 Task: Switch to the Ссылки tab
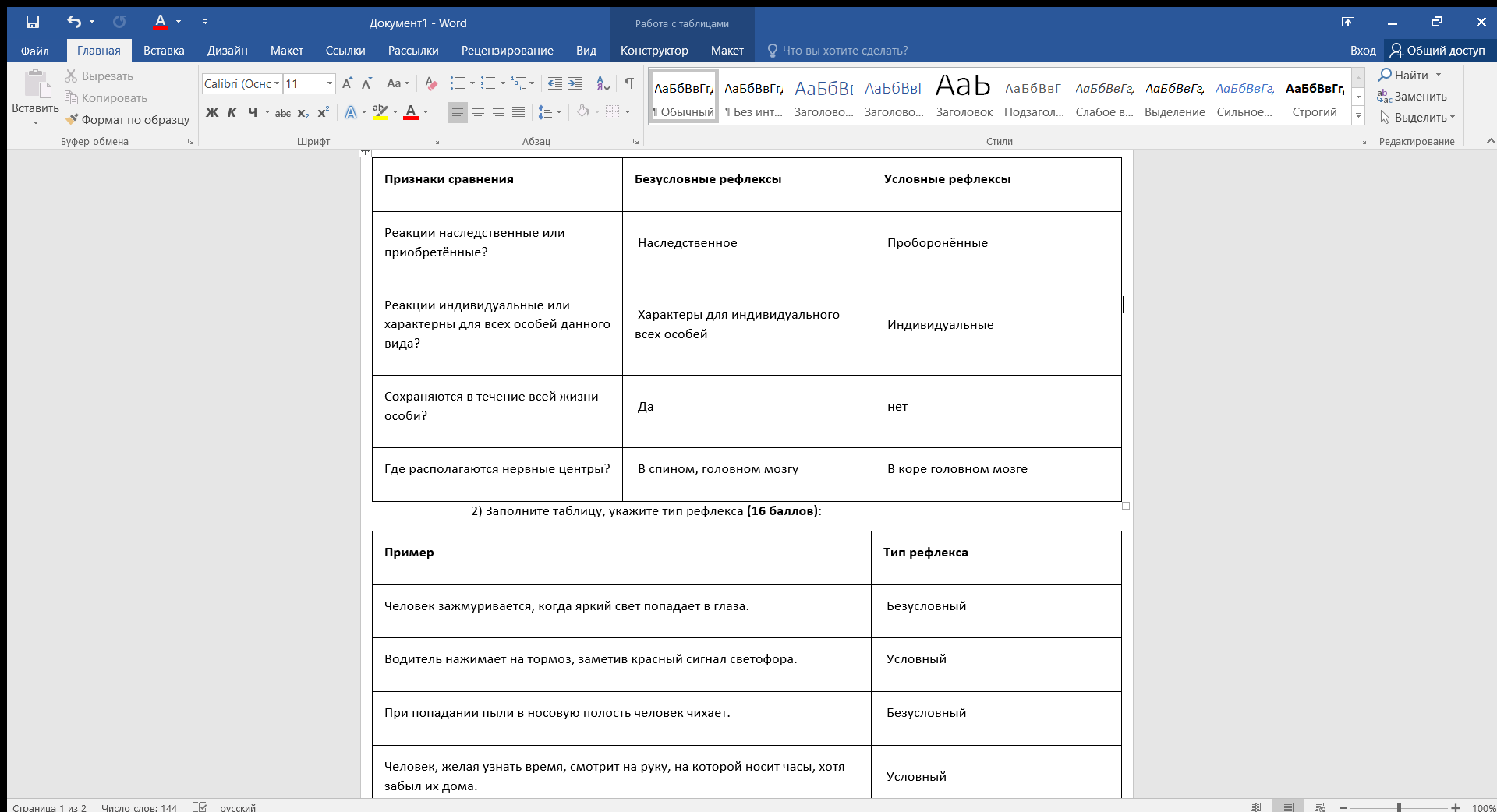click(x=345, y=51)
